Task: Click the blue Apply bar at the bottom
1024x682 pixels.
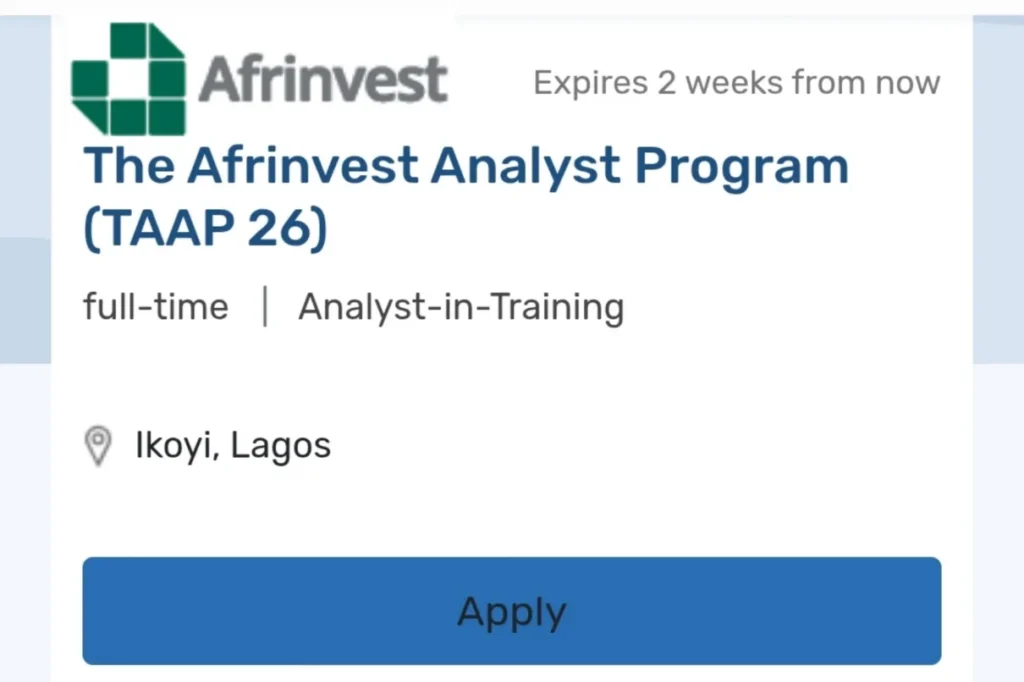Action: point(511,611)
